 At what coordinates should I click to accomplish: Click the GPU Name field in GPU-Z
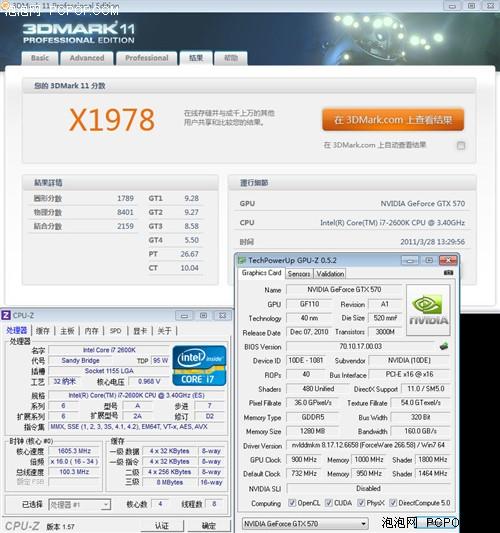[x=344, y=290]
